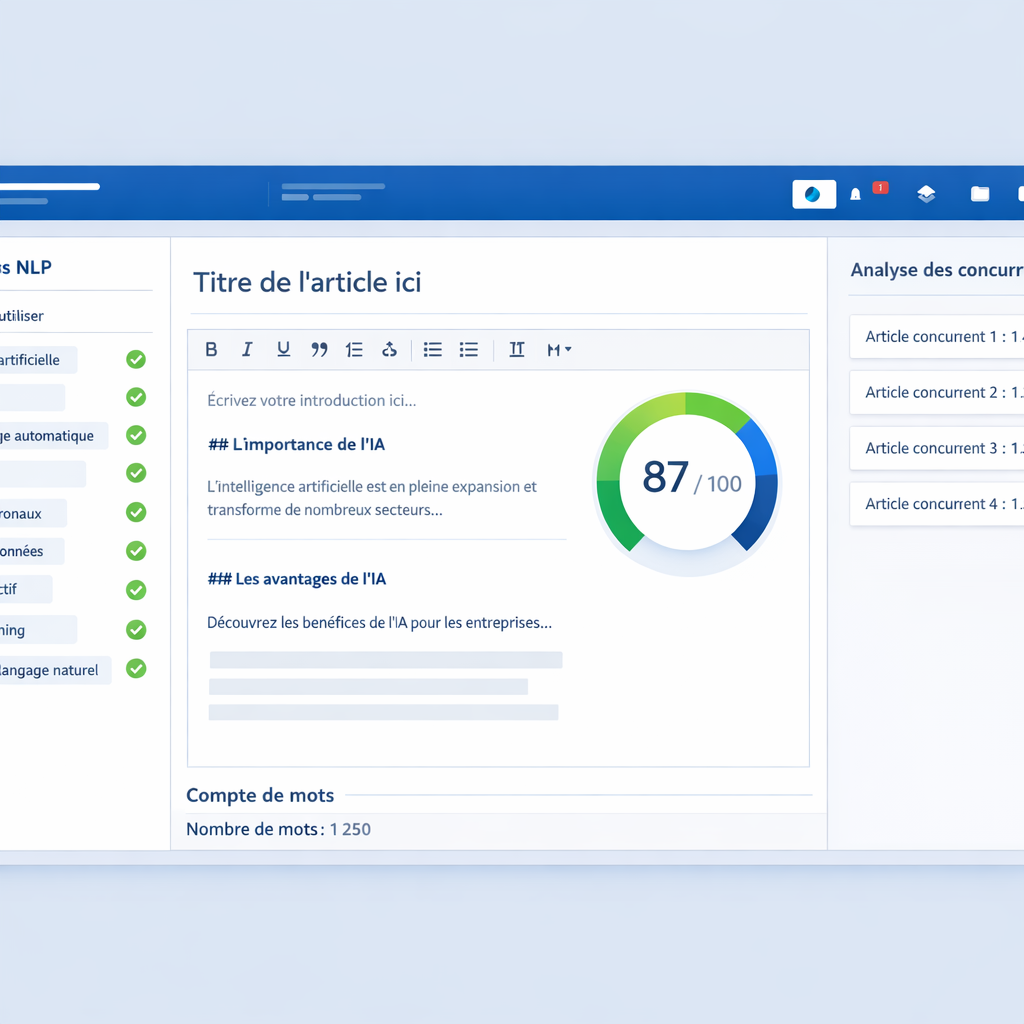Open the notifications bell in the top bar
1024x1024 pixels.
855,193
